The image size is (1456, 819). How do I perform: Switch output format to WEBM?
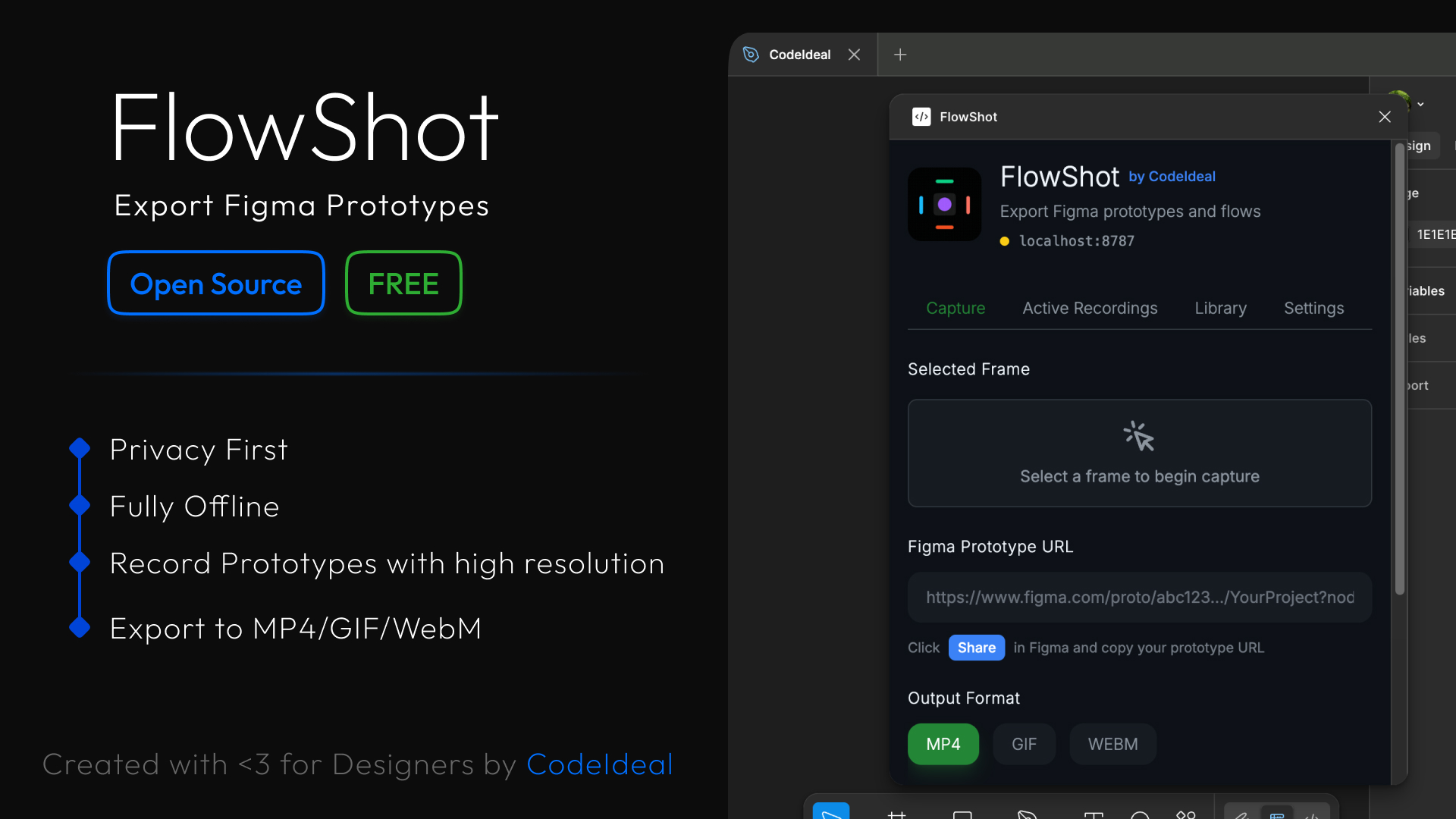(1112, 744)
